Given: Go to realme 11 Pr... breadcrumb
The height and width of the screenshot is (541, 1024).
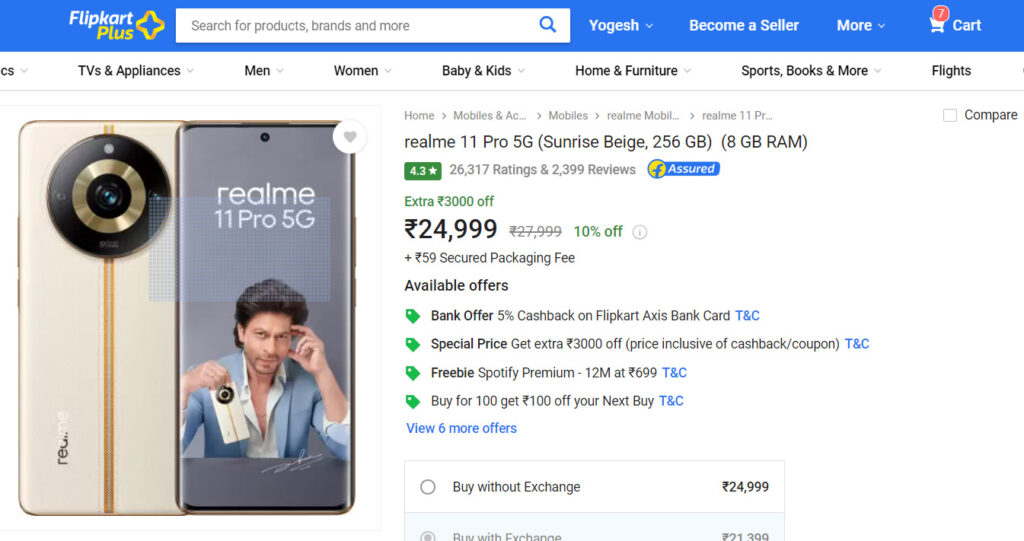Looking at the screenshot, I should coord(737,116).
